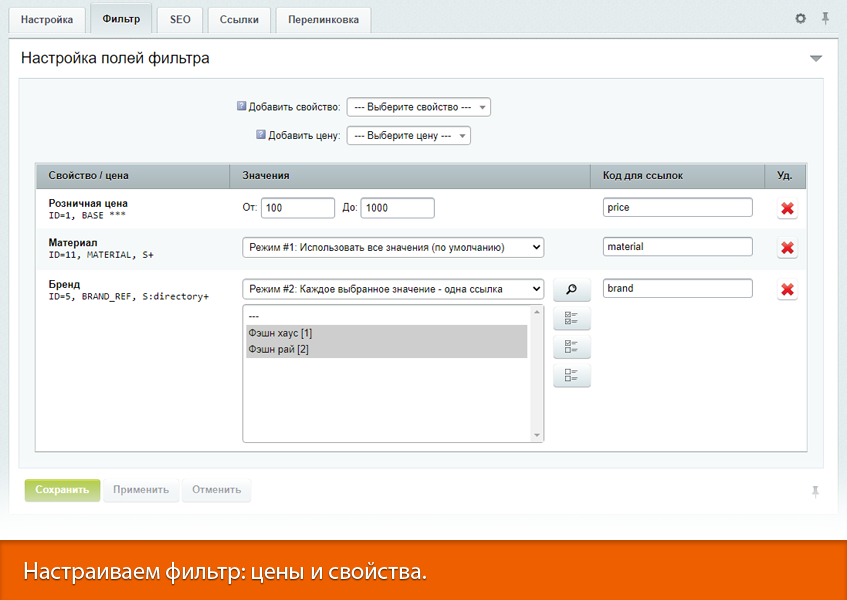
Task: Click the pin icon in top right corner
Action: pyautogui.click(x=825, y=19)
